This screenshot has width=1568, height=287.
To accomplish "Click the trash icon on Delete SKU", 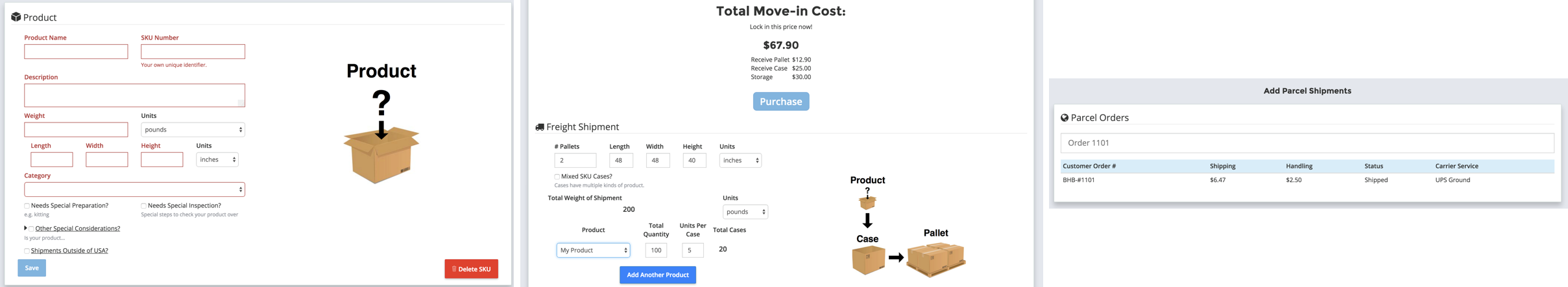I will point(454,269).
